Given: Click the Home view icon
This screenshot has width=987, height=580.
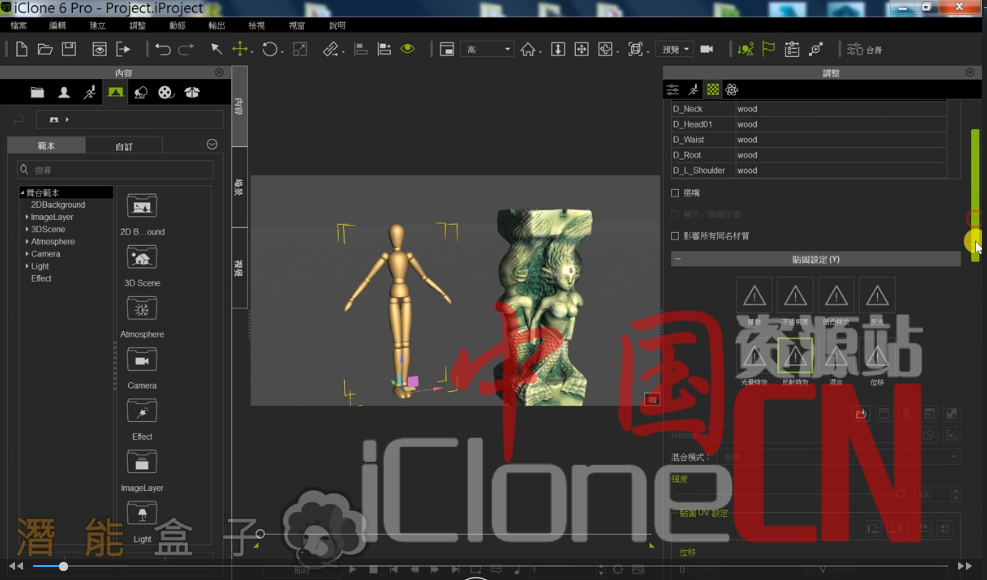Looking at the screenshot, I should 528,49.
